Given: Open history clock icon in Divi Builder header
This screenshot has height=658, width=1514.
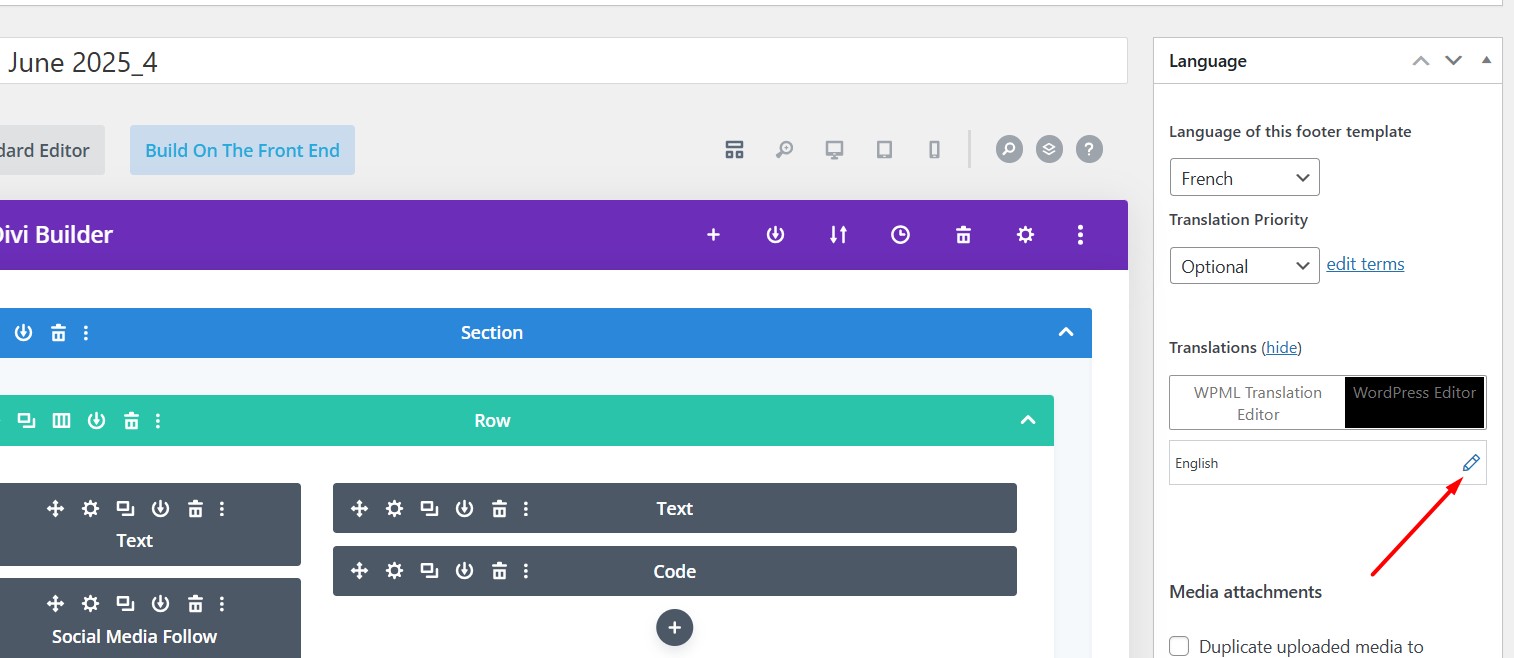Looking at the screenshot, I should (901, 234).
